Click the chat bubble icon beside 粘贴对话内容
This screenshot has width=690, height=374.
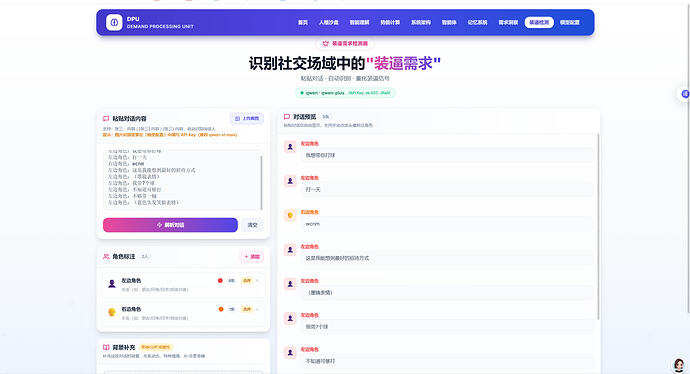(106, 118)
